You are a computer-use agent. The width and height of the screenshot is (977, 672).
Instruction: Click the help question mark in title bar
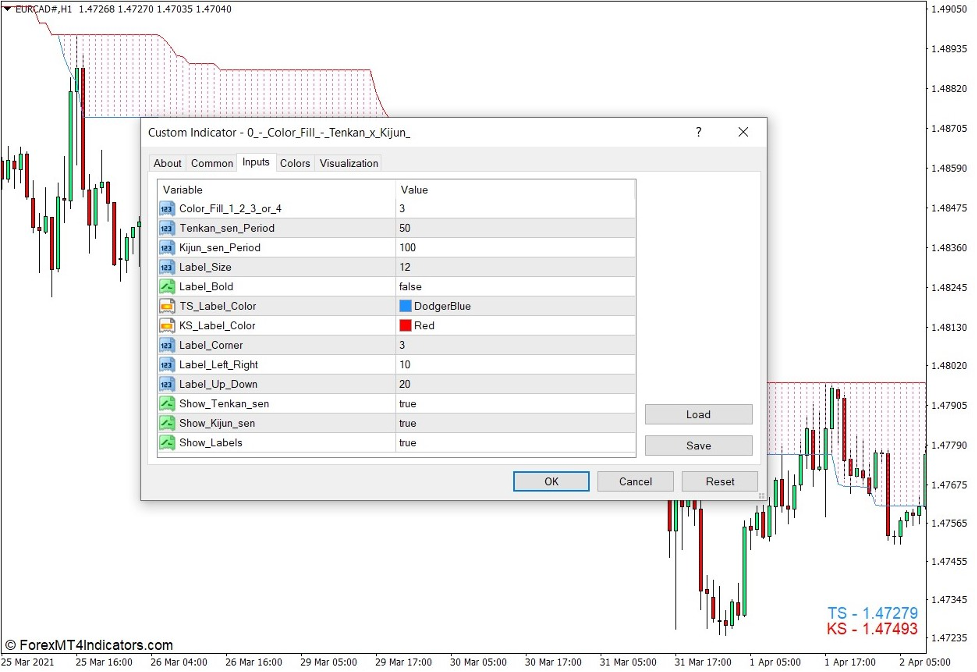pyautogui.click(x=698, y=132)
